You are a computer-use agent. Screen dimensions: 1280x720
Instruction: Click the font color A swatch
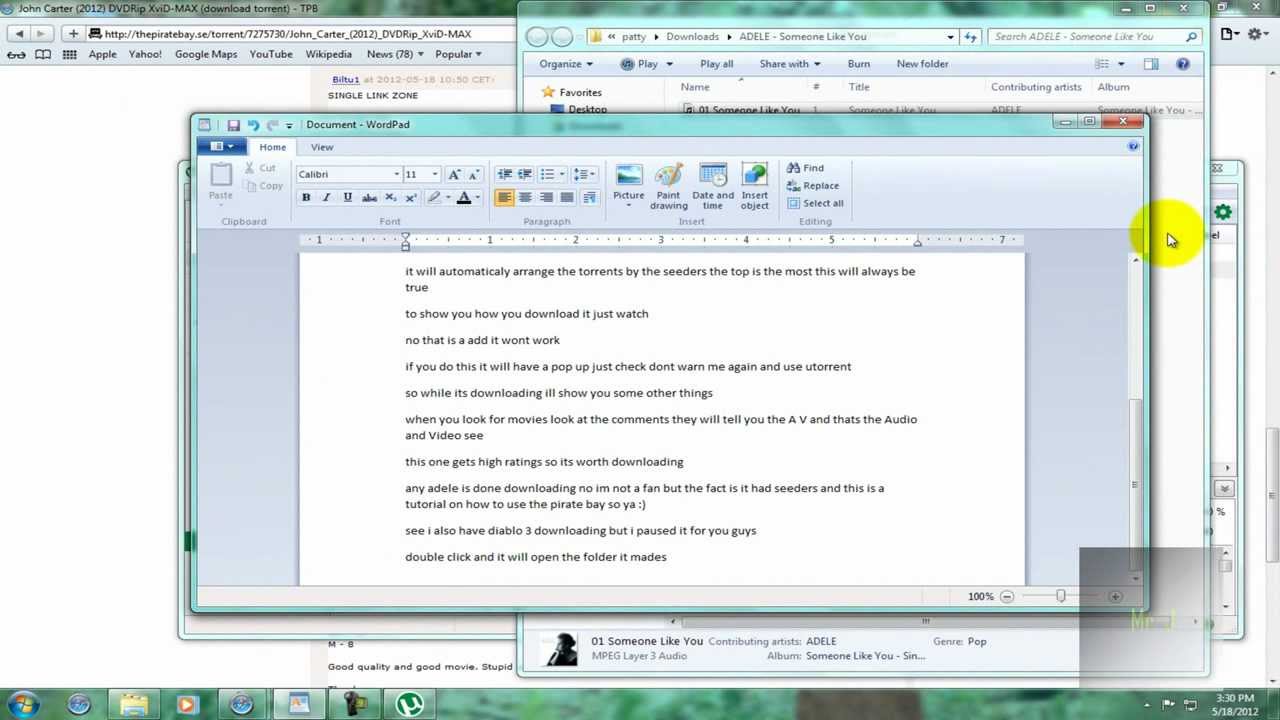tap(464, 198)
